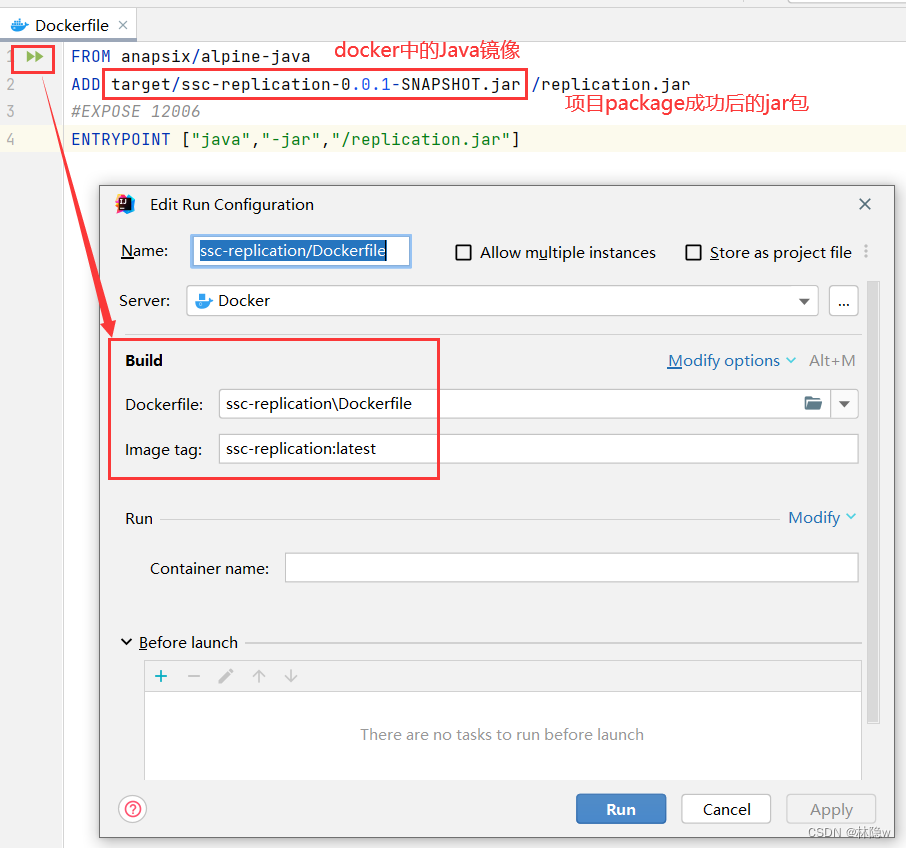Click the pencil edit icon under Before launch
Screen dimensions: 906x848
pyautogui.click(x=226, y=675)
